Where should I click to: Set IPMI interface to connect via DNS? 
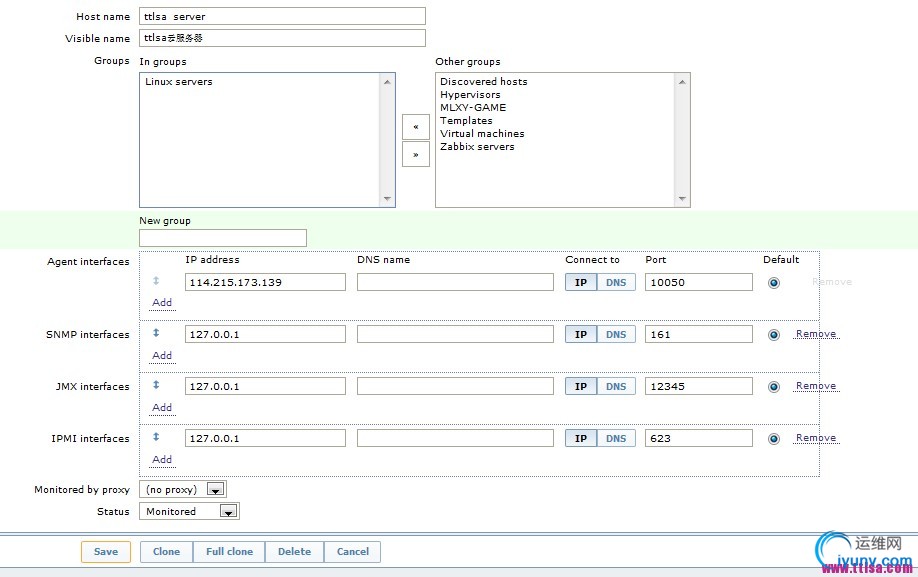616,438
